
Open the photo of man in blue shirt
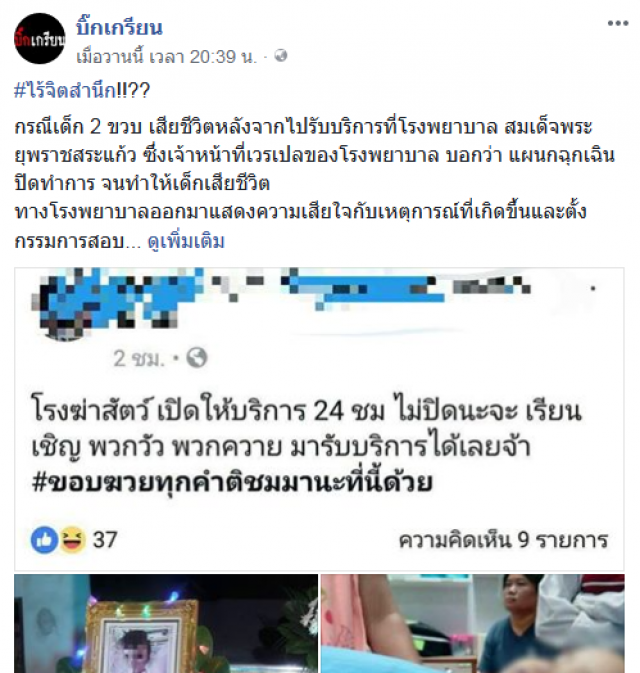point(473,624)
